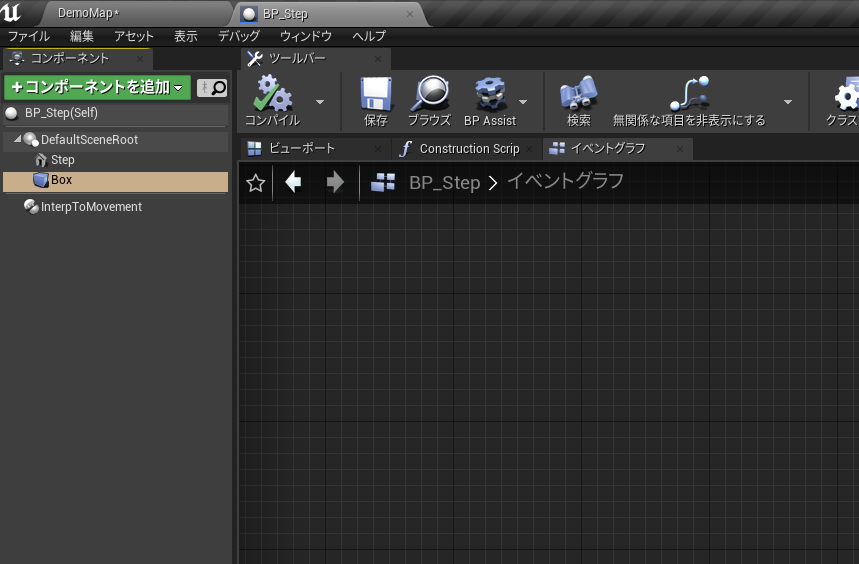Open ヘルプ menu
The height and width of the screenshot is (564, 859).
click(x=369, y=36)
